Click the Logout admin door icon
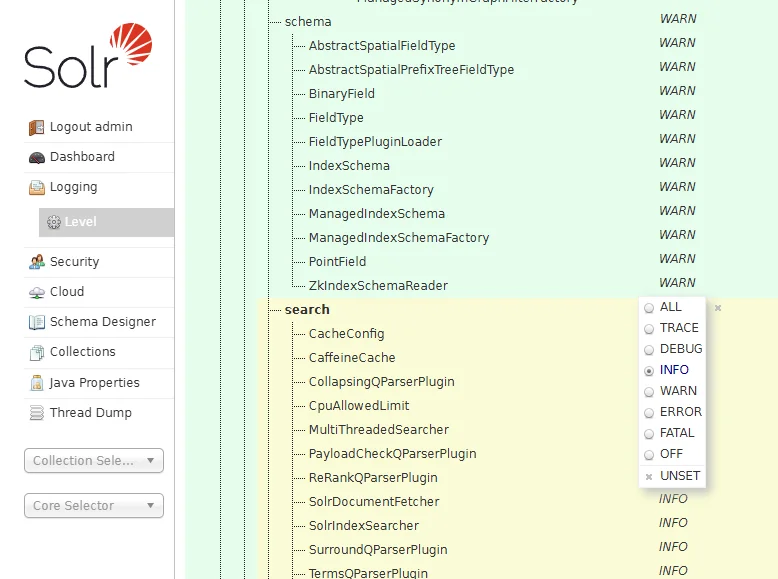Image resolution: width=778 pixels, height=579 pixels. click(x=37, y=128)
